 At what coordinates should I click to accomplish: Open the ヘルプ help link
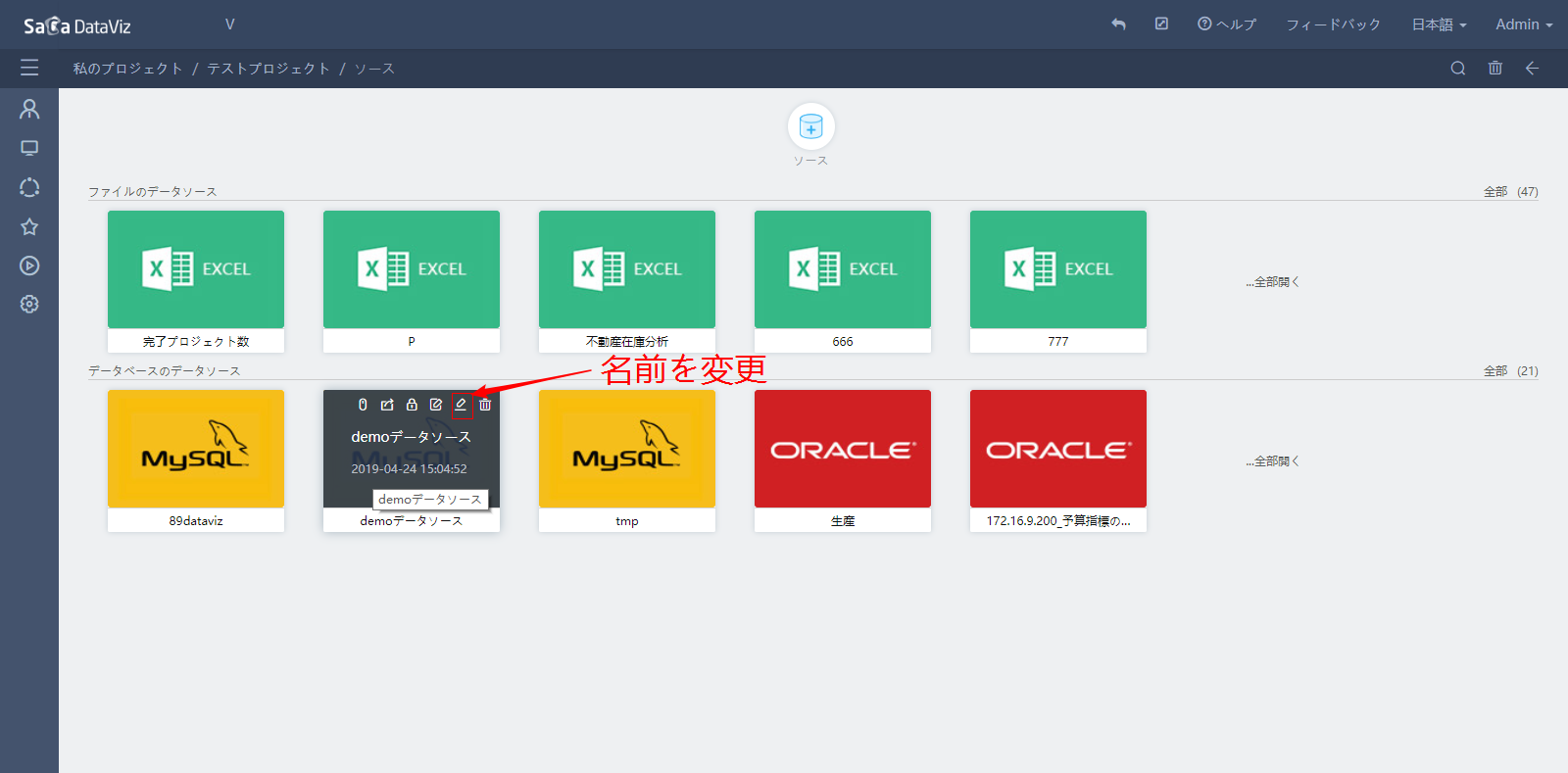(x=1227, y=24)
